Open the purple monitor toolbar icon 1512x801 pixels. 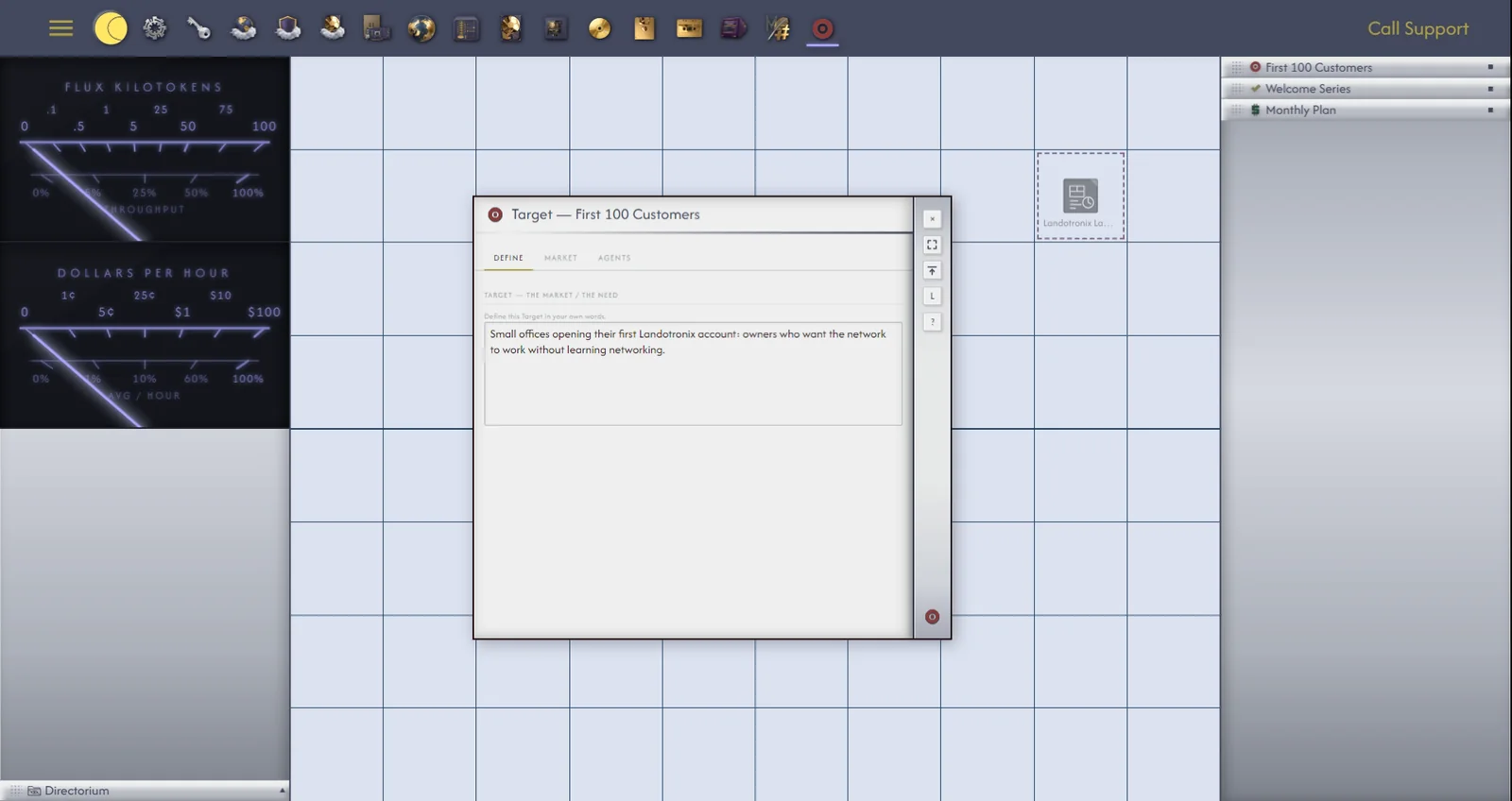[x=733, y=28]
